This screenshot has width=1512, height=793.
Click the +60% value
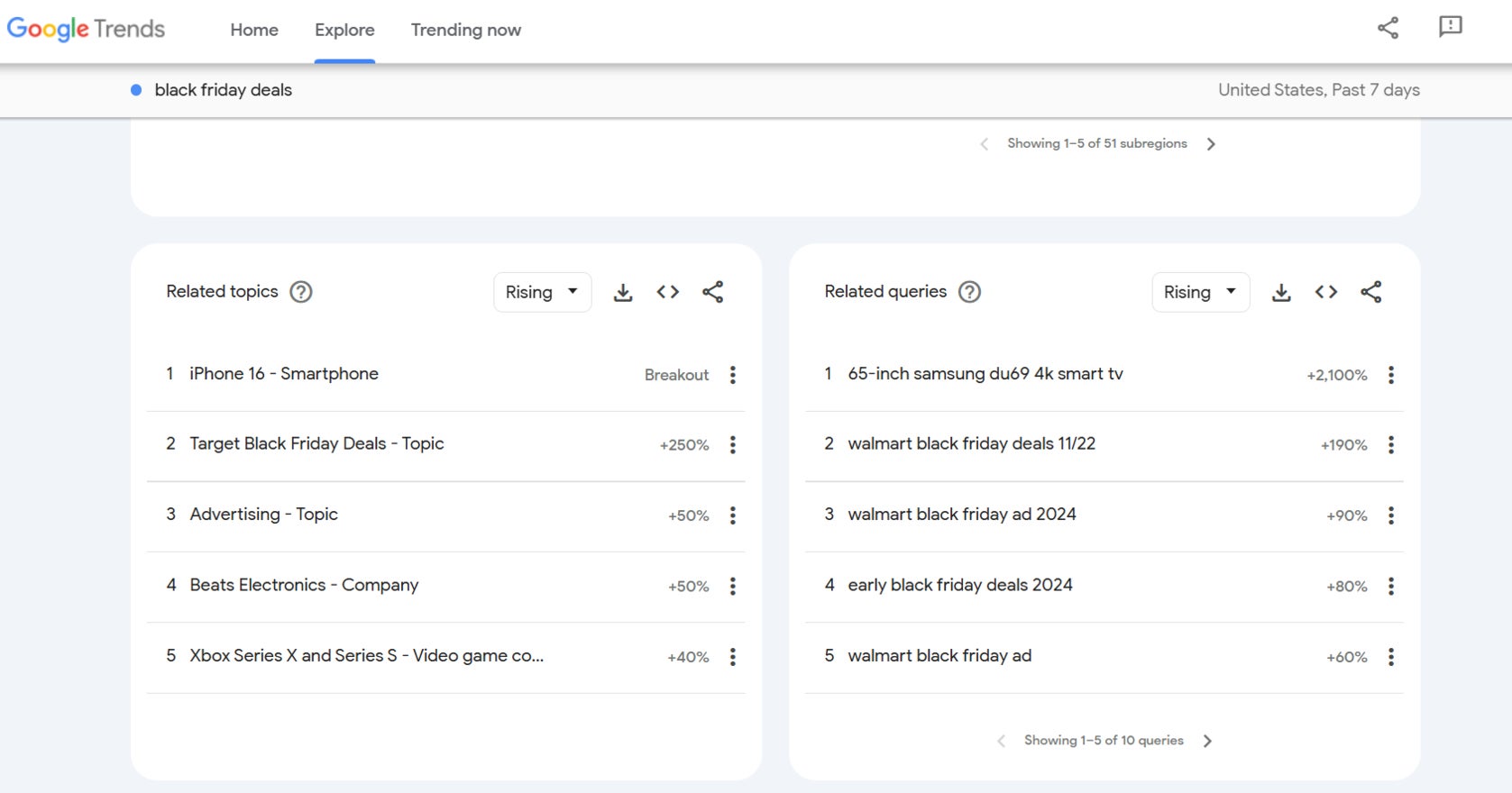[x=1347, y=657]
